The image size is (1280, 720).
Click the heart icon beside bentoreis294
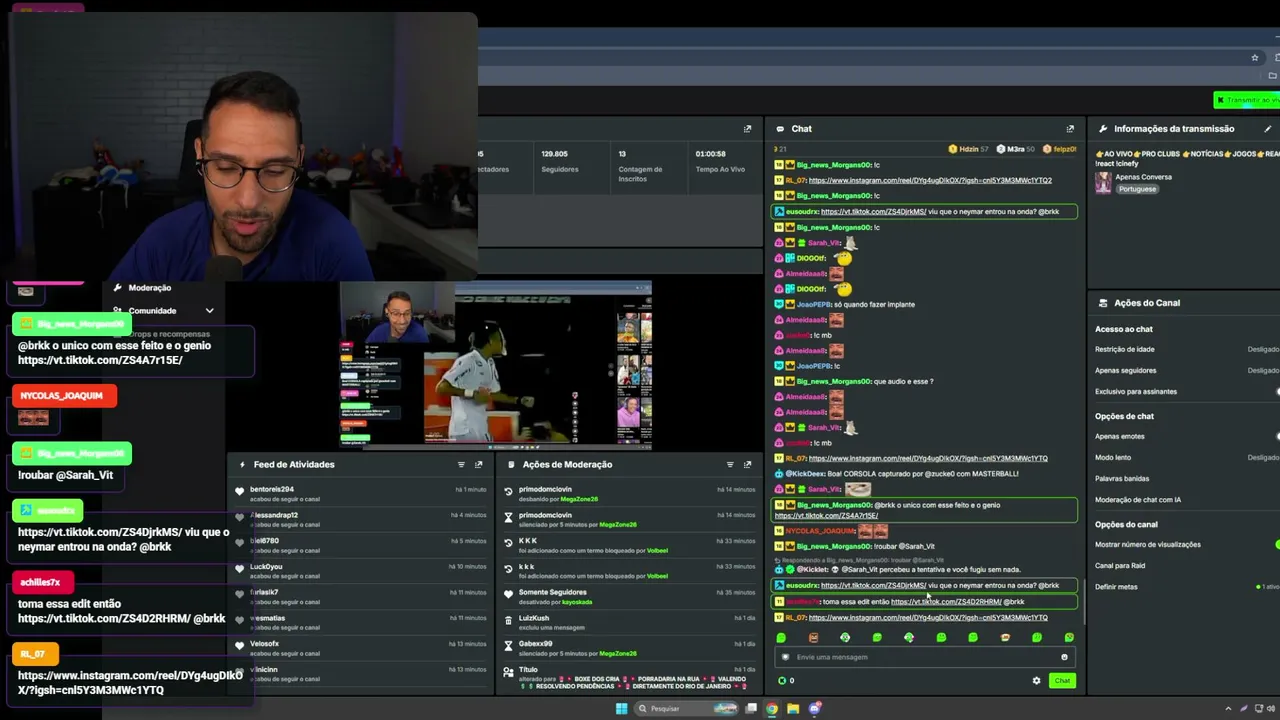(240, 491)
